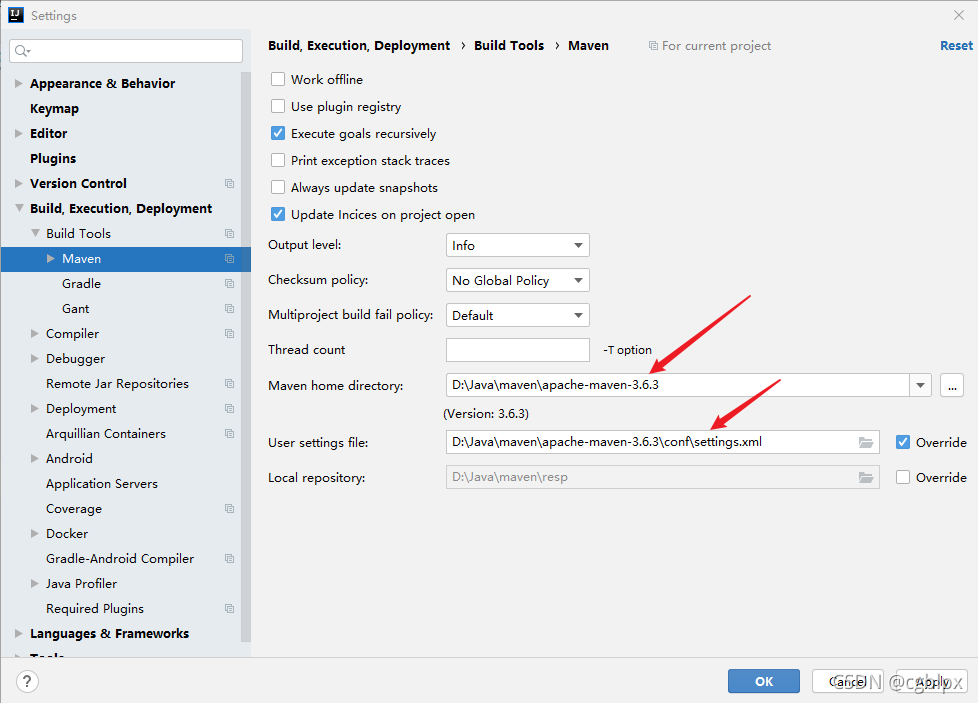Click OK button
Image resolution: width=978 pixels, height=703 pixels.
(x=764, y=681)
